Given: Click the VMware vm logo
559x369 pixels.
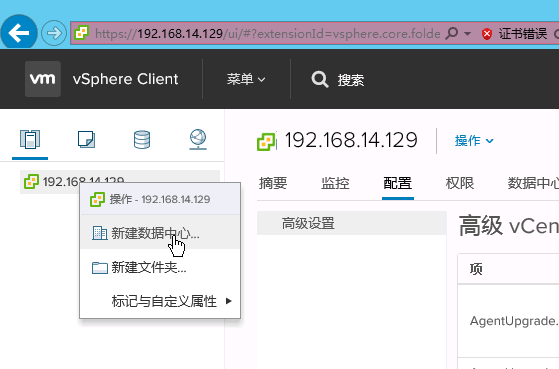Looking at the screenshot, I should click(x=43, y=79).
